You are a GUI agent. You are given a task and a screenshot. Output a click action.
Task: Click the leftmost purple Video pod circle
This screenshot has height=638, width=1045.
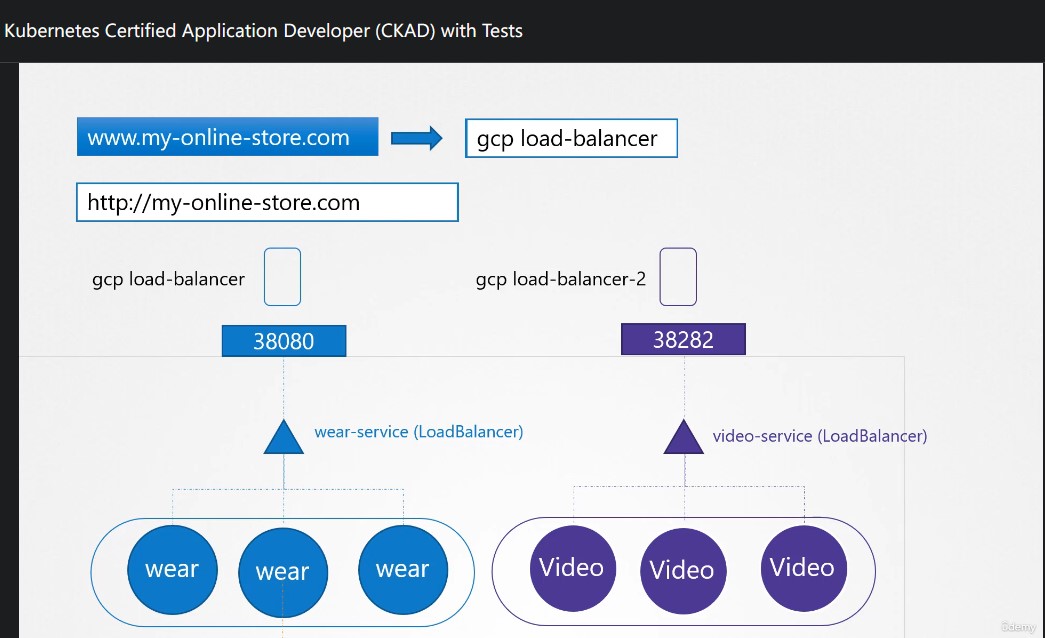click(x=572, y=568)
